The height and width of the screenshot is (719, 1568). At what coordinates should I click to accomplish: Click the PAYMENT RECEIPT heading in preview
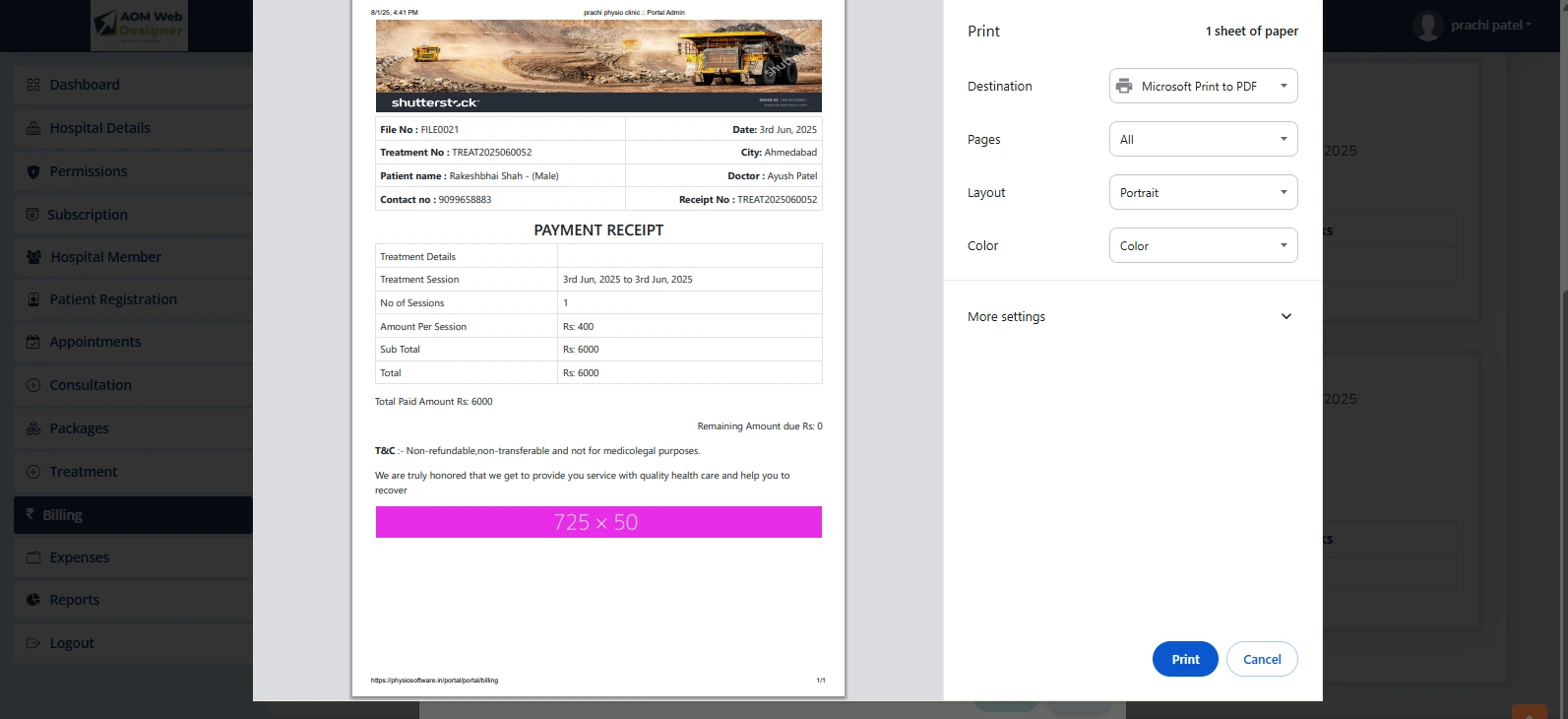coord(598,229)
